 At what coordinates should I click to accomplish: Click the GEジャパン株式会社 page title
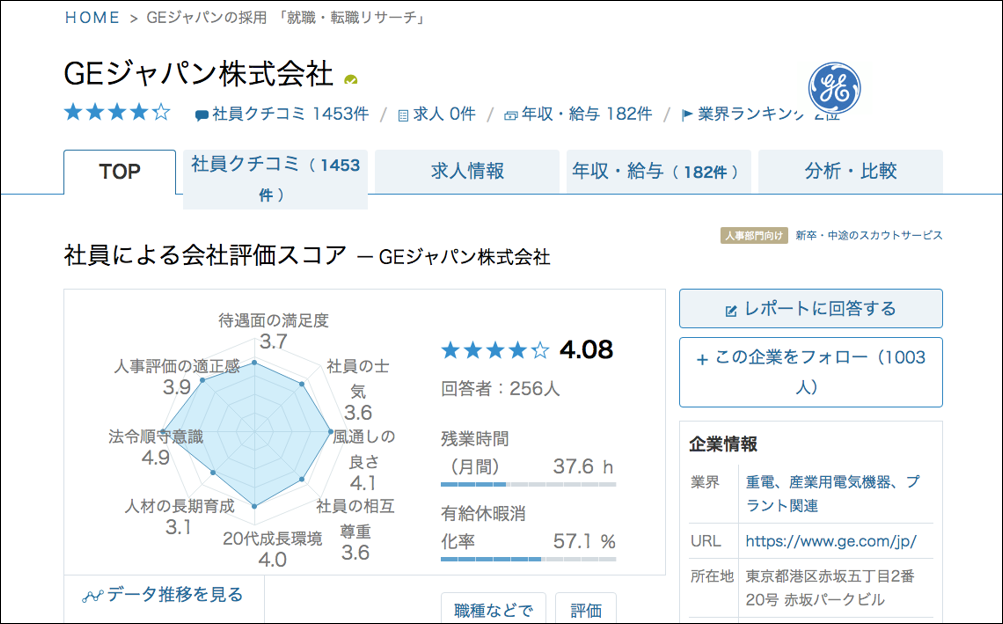[x=198, y=74]
